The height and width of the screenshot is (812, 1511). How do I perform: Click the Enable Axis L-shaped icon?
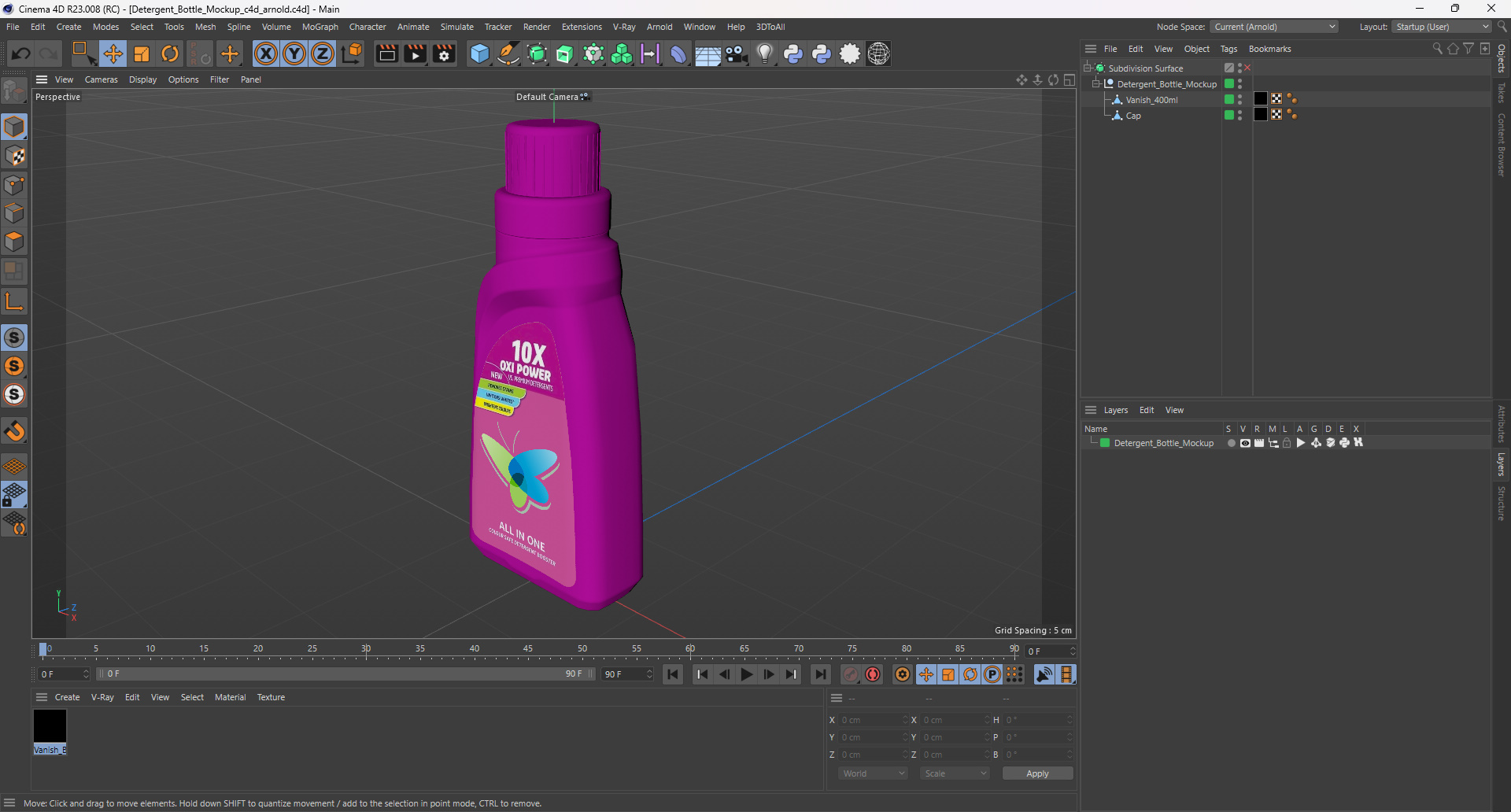[14, 301]
